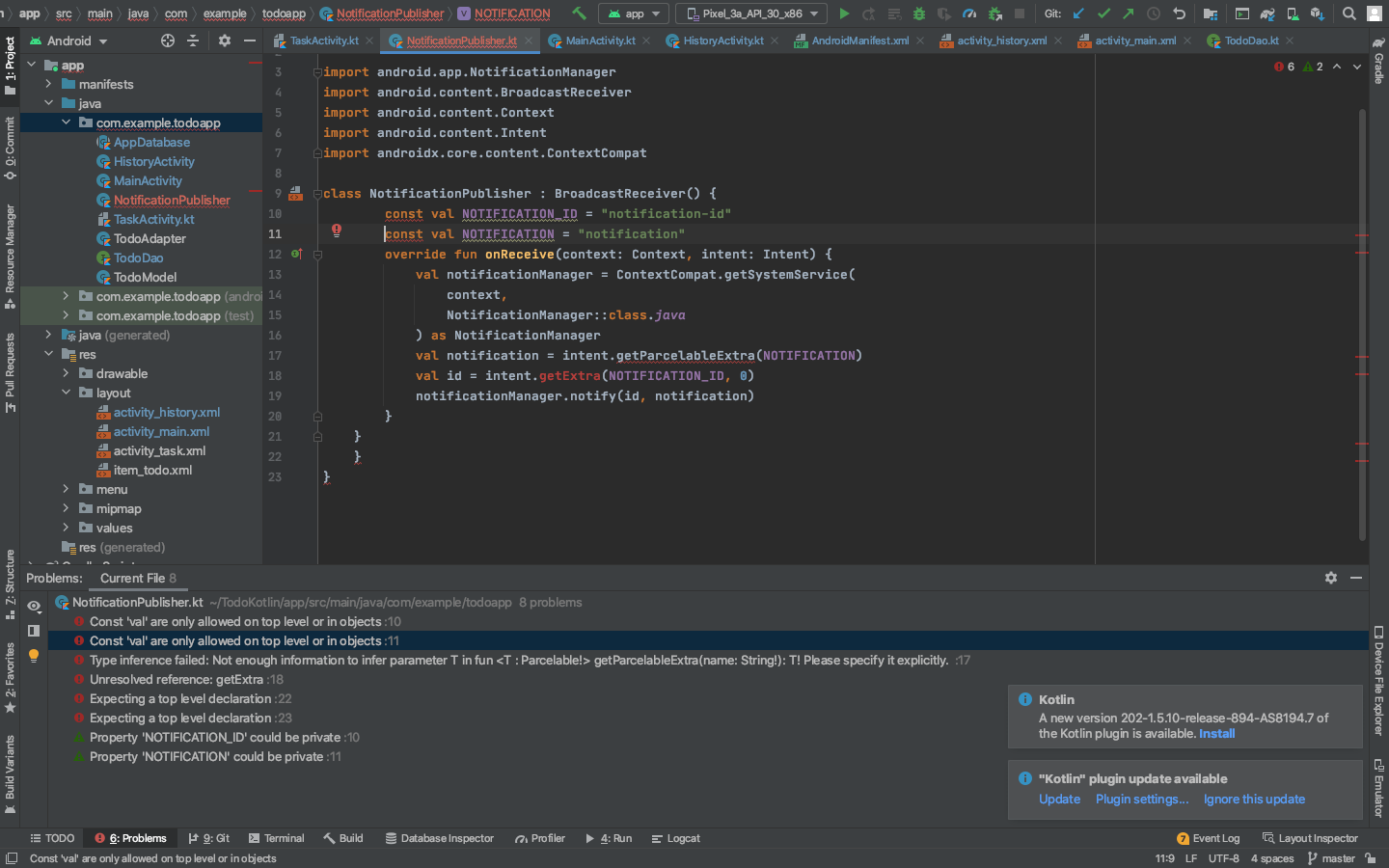Click the editor vertical scrollbar
Screen dimensions: 1389x868
tap(1362, 318)
